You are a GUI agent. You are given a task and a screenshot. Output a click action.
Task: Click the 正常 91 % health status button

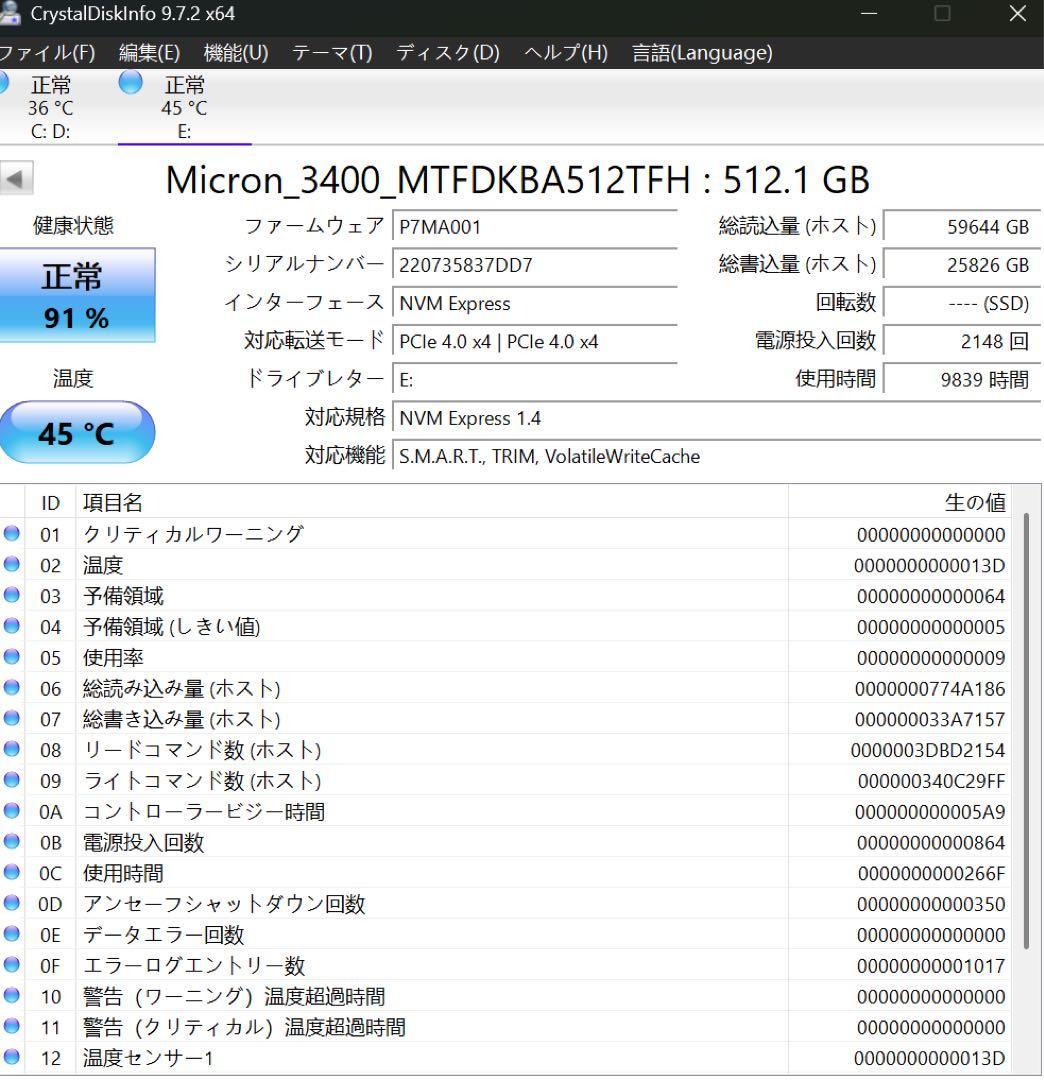coord(76,295)
